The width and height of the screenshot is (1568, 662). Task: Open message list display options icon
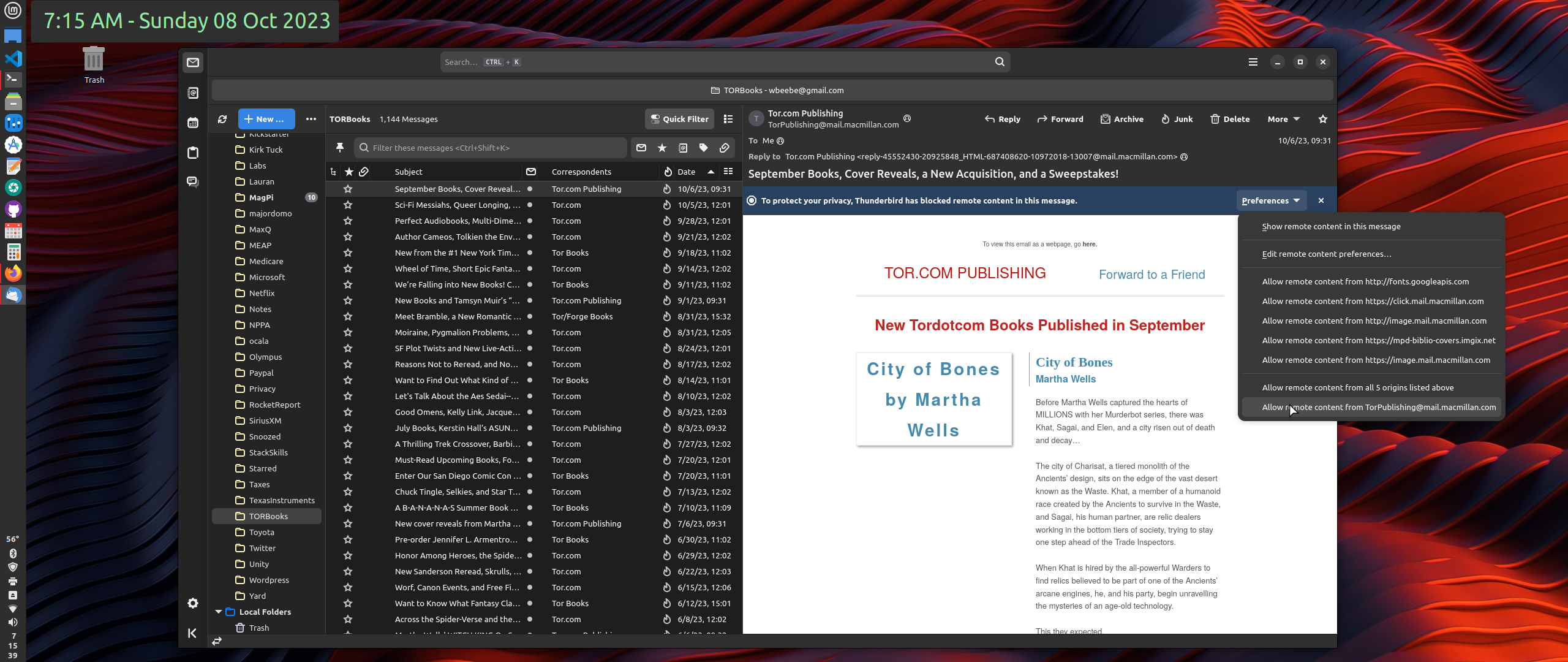click(728, 119)
